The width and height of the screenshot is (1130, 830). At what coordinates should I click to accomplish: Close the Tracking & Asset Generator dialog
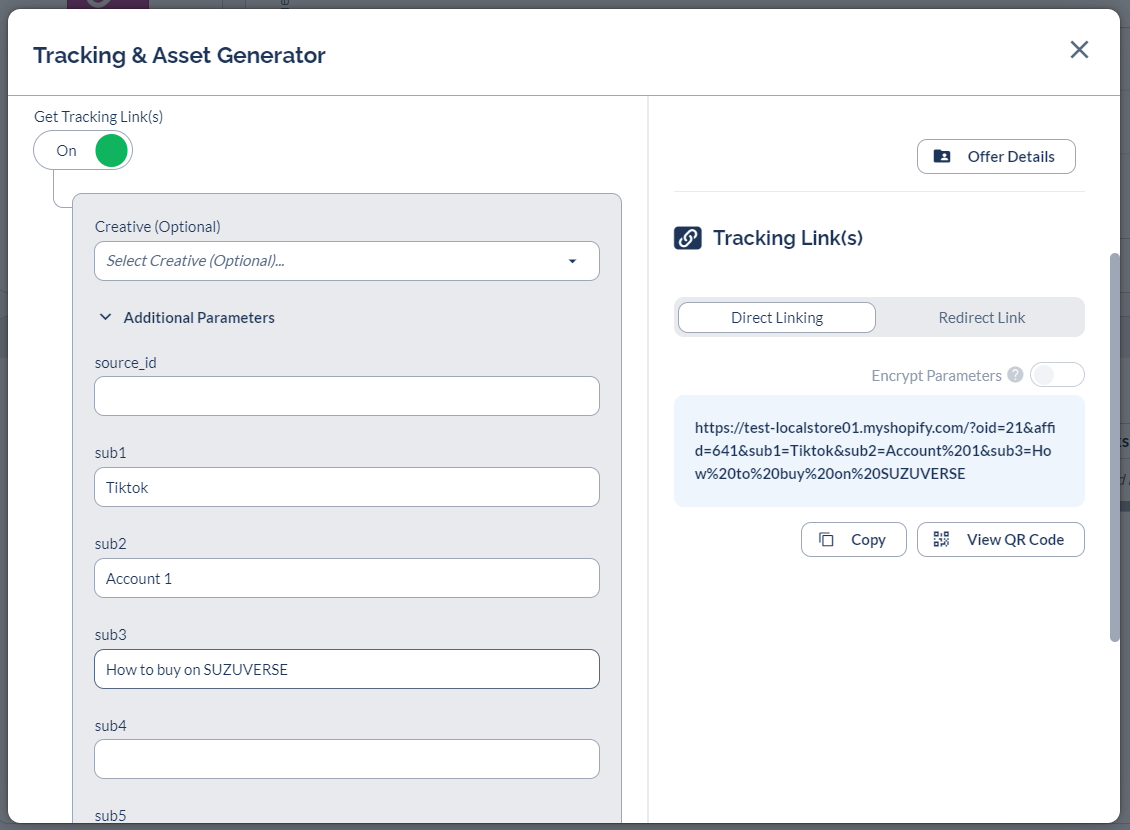pos(1079,50)
